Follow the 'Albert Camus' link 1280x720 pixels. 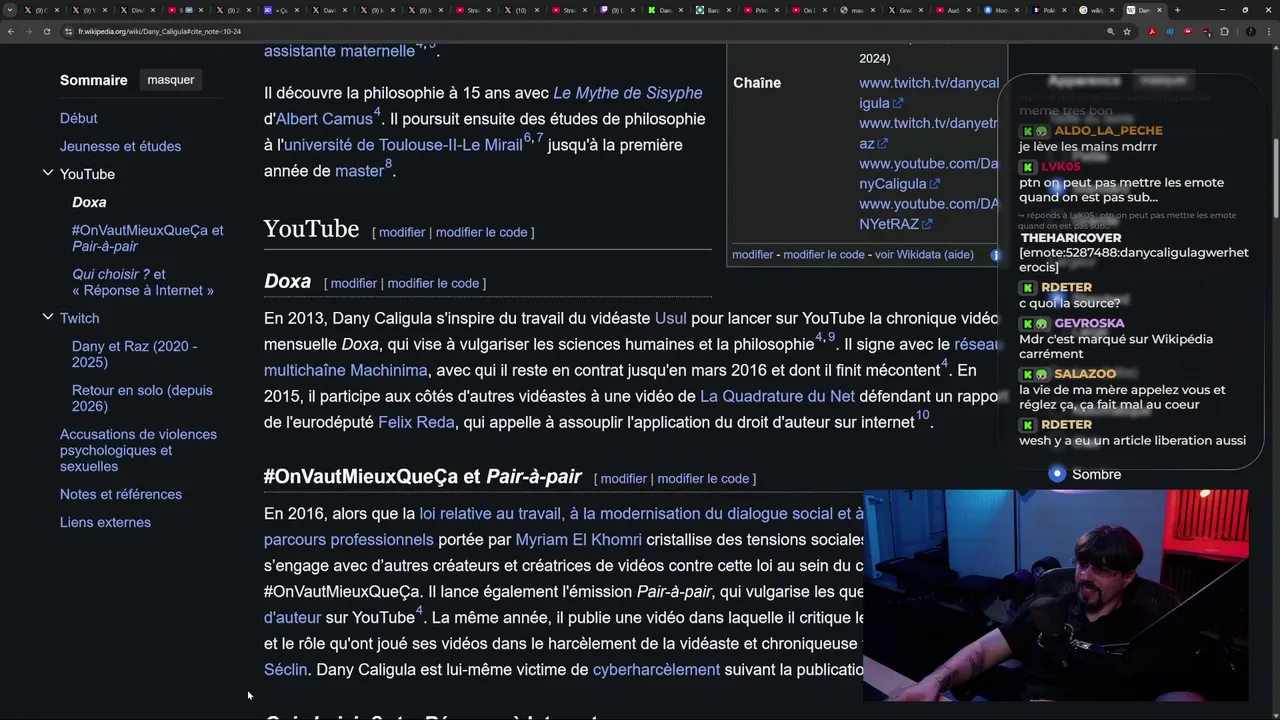324,119
